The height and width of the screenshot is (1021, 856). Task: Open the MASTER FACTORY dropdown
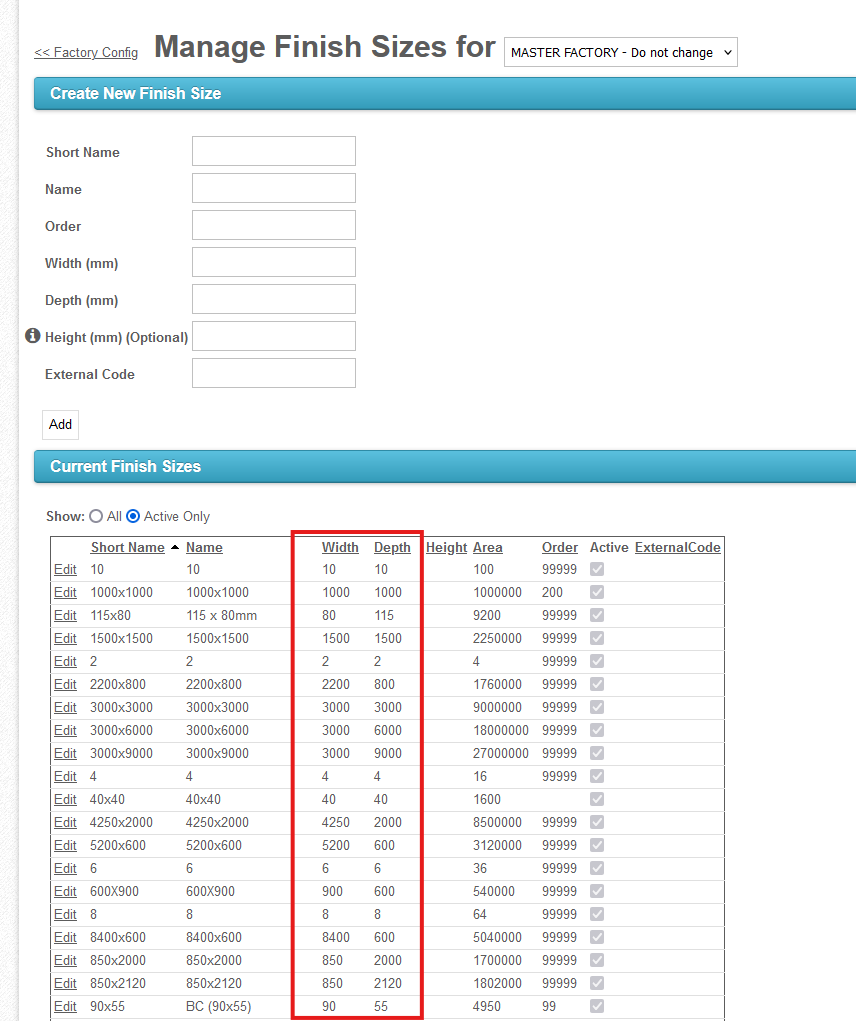click(x=620, y=52)
